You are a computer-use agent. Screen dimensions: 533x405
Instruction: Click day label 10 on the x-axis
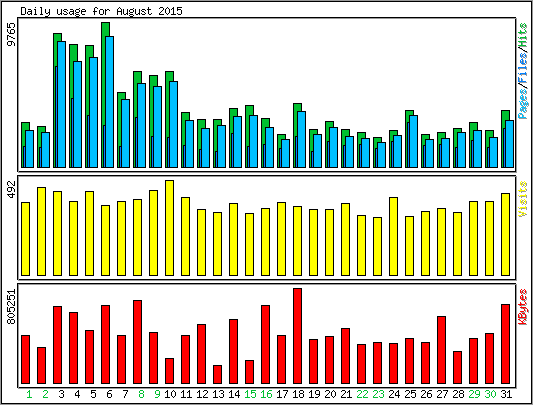click(170, 394)
